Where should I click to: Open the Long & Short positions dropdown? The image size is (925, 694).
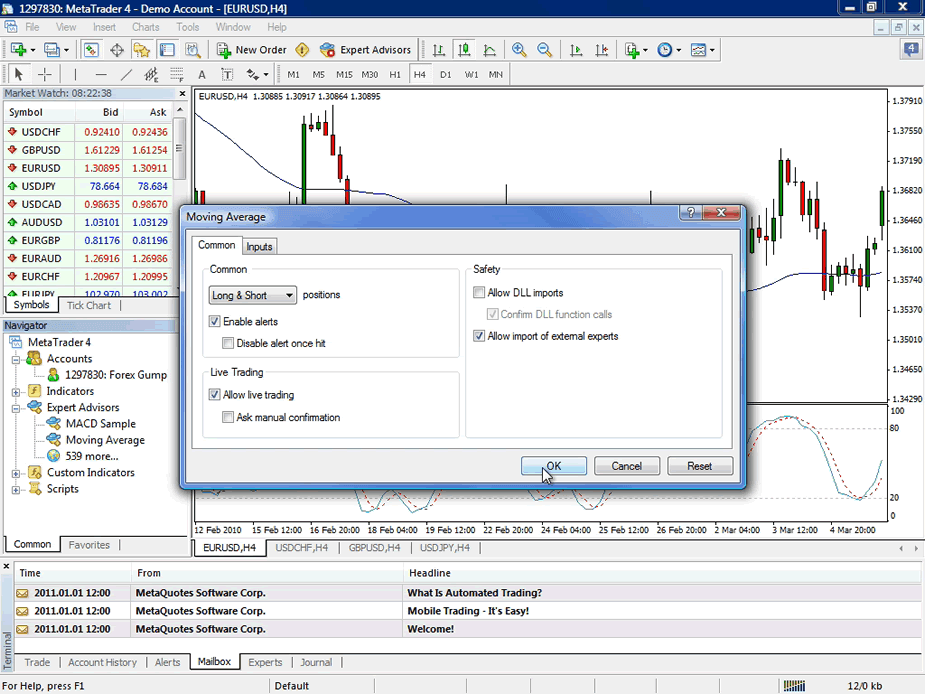point(252,295)
